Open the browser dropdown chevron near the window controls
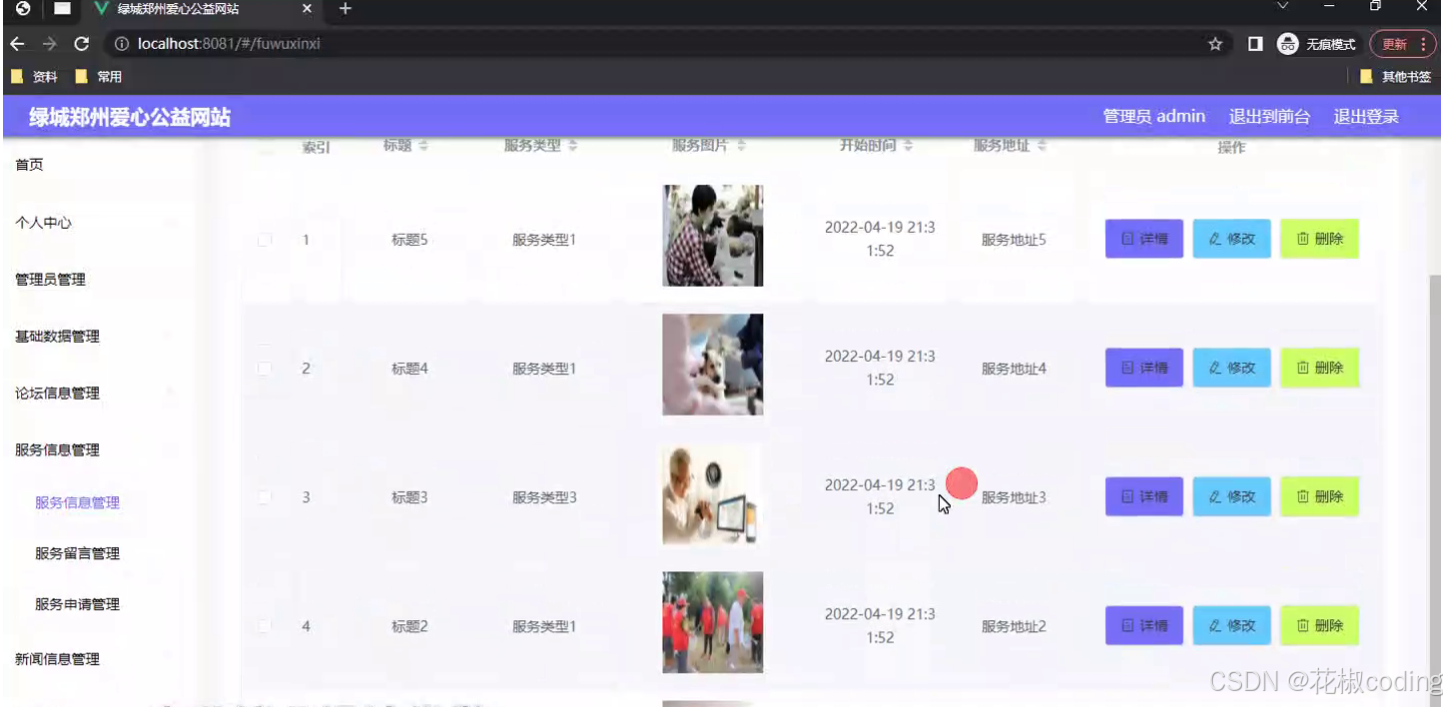Viewport: 1447px width, 707px height. (x=1283, y=7)
